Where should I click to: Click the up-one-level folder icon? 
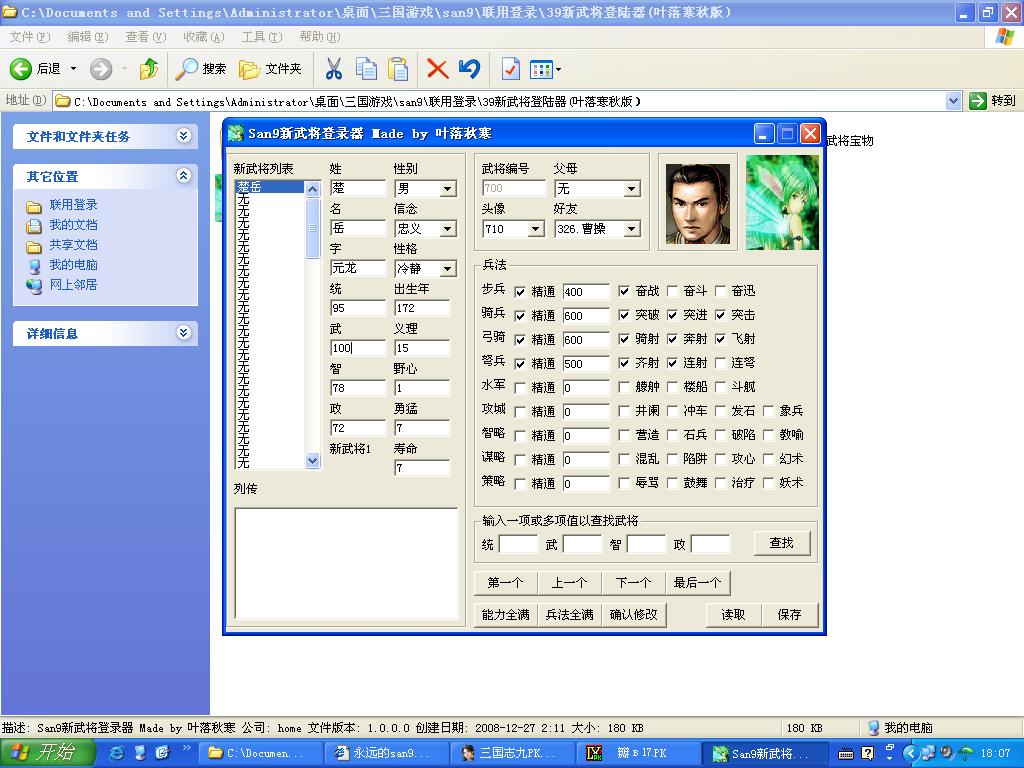(x=149, y=69)
